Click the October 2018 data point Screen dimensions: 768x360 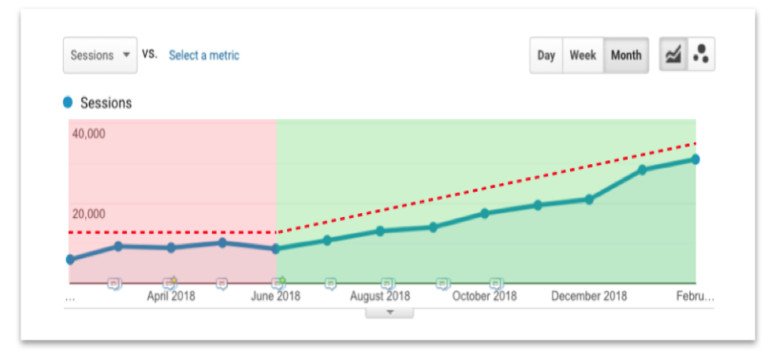(485, 214)
